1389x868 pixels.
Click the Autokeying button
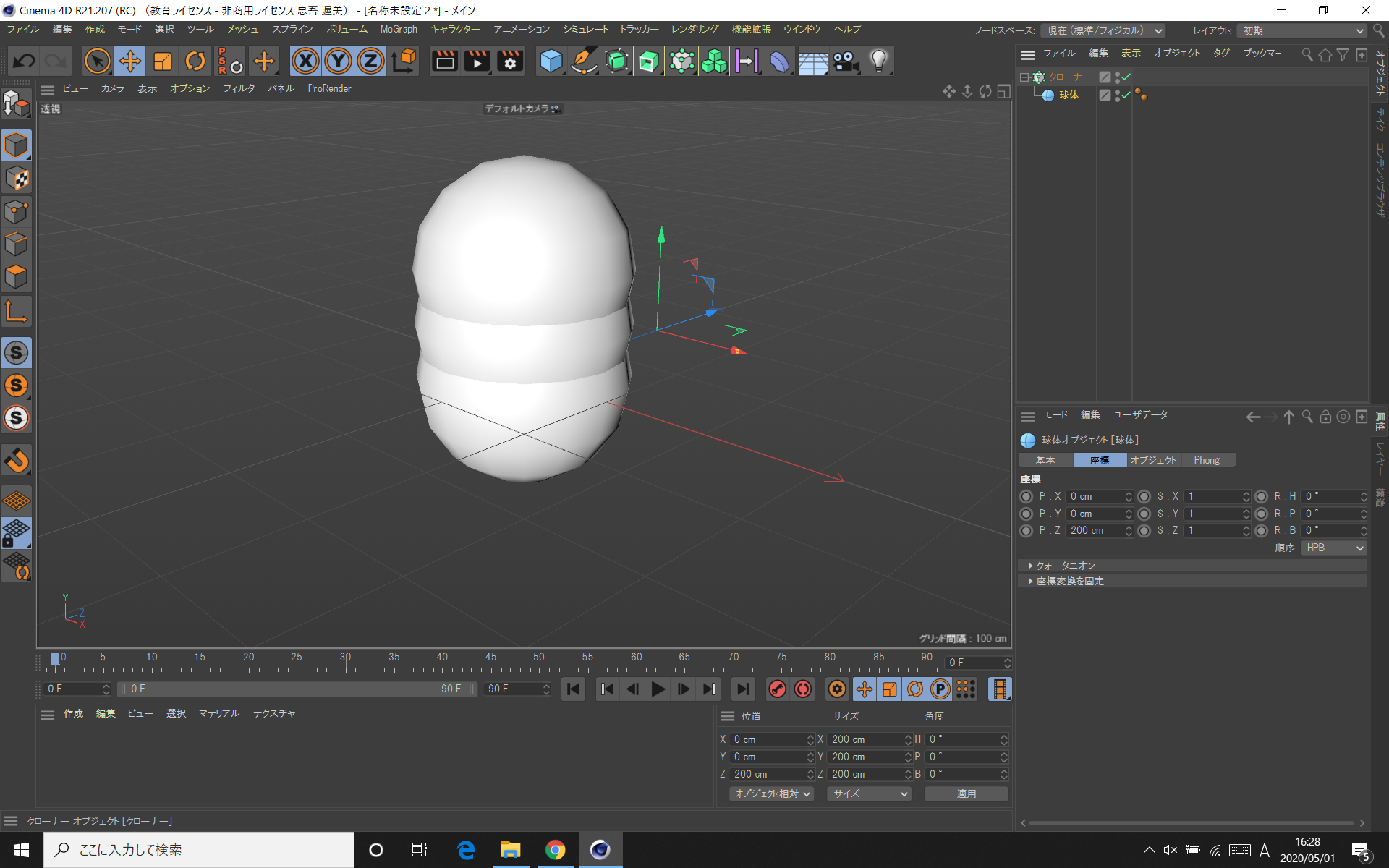pyautogui.click(x=803, y=689)
